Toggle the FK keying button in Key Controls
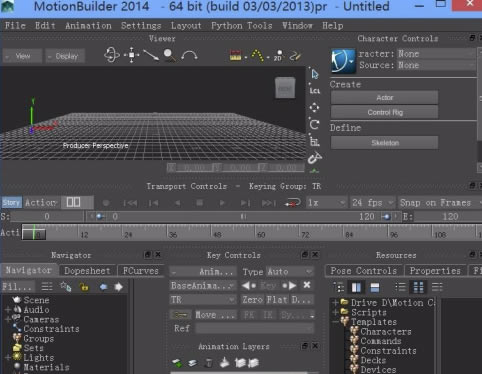 [x=249, y=315]
